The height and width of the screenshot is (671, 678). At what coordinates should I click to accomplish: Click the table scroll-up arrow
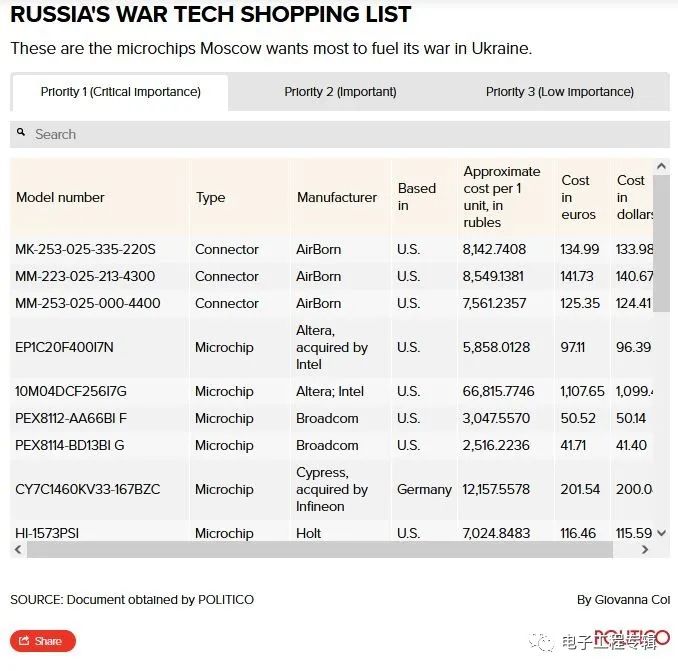(661, 166)
